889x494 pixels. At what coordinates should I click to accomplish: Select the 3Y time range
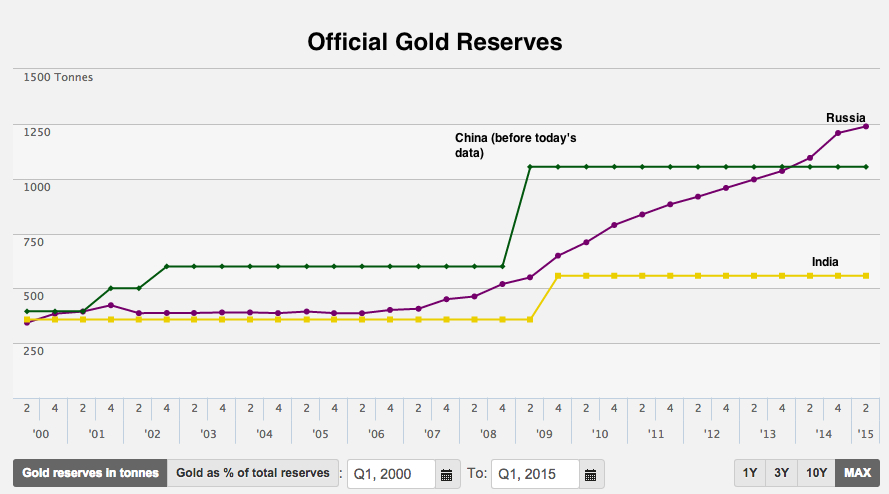click(x=781, y=473)
